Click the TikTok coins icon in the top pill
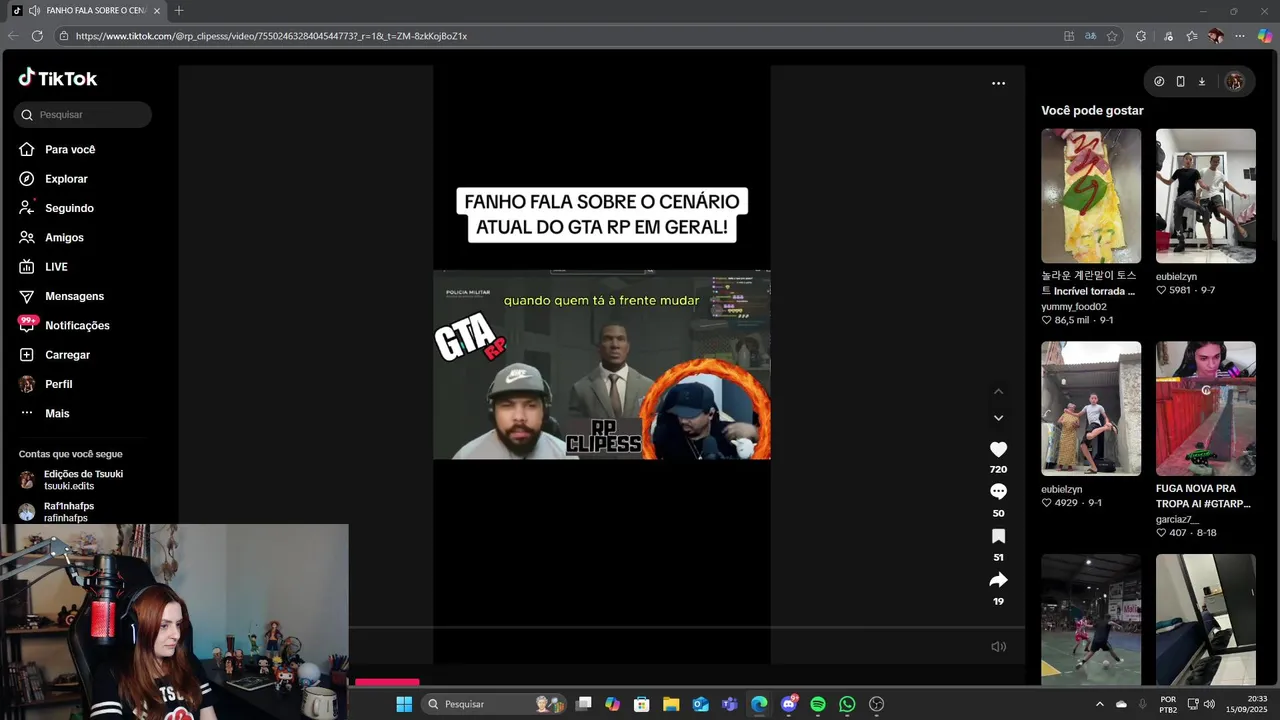Image resolution: width=1280 pixels, height=720 pixels. [1159, 82]
